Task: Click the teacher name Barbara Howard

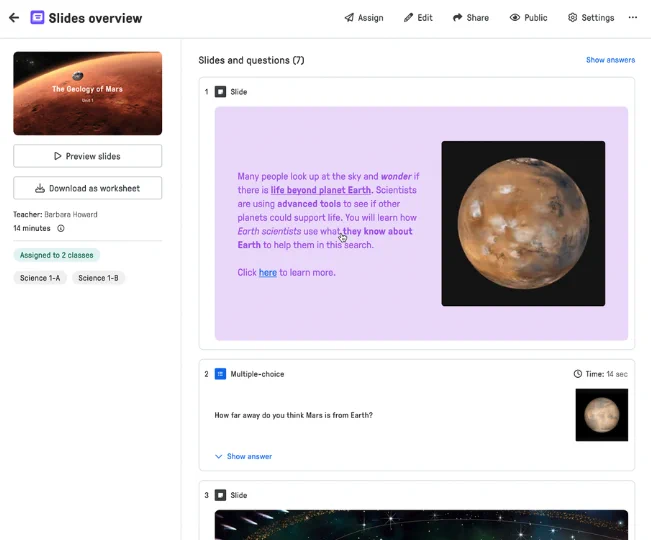Action: [71, 215]
